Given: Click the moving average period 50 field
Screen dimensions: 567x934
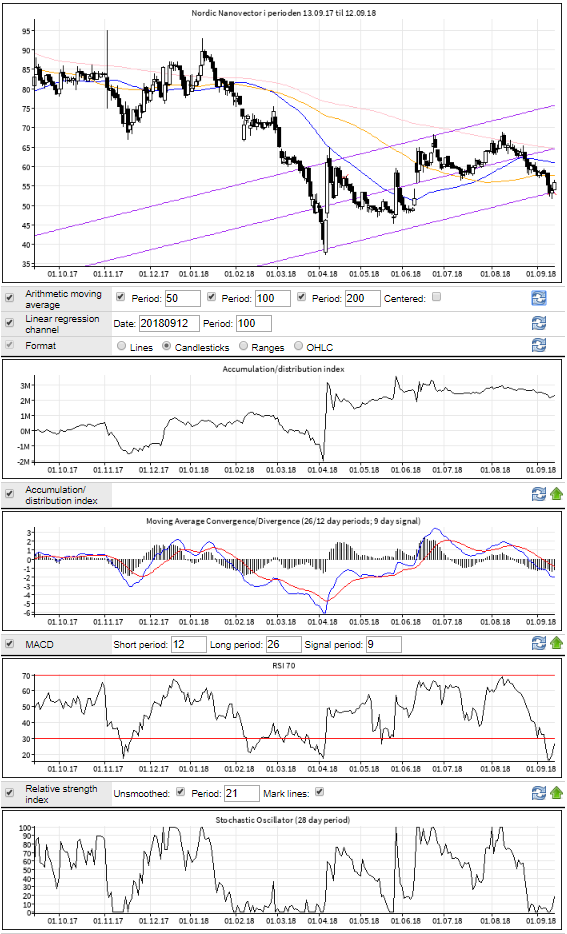Looking at the screenshot, I should click(x=183, y=298).
